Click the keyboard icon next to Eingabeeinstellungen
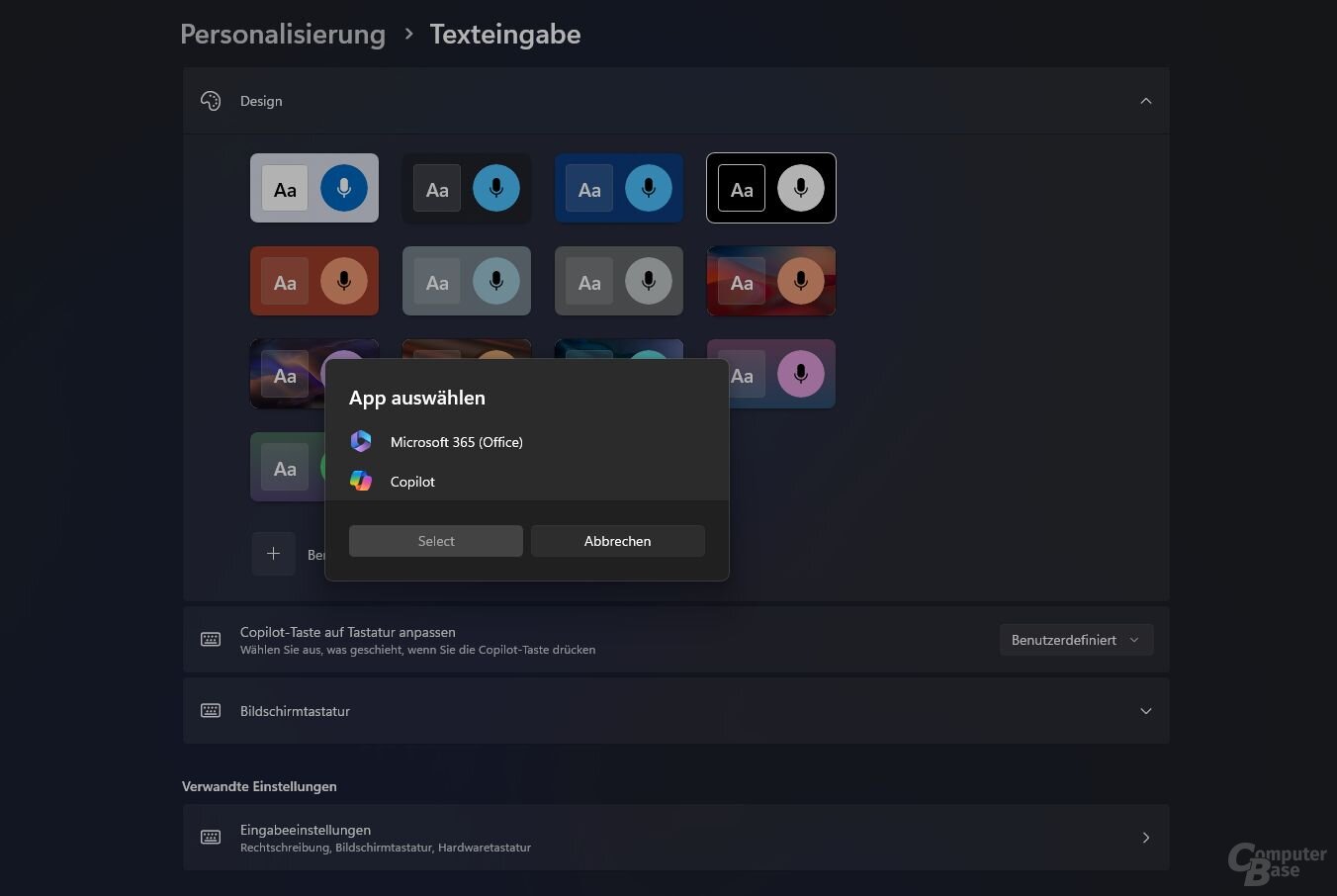The image size is (1337, 896). tap(211, 837)
